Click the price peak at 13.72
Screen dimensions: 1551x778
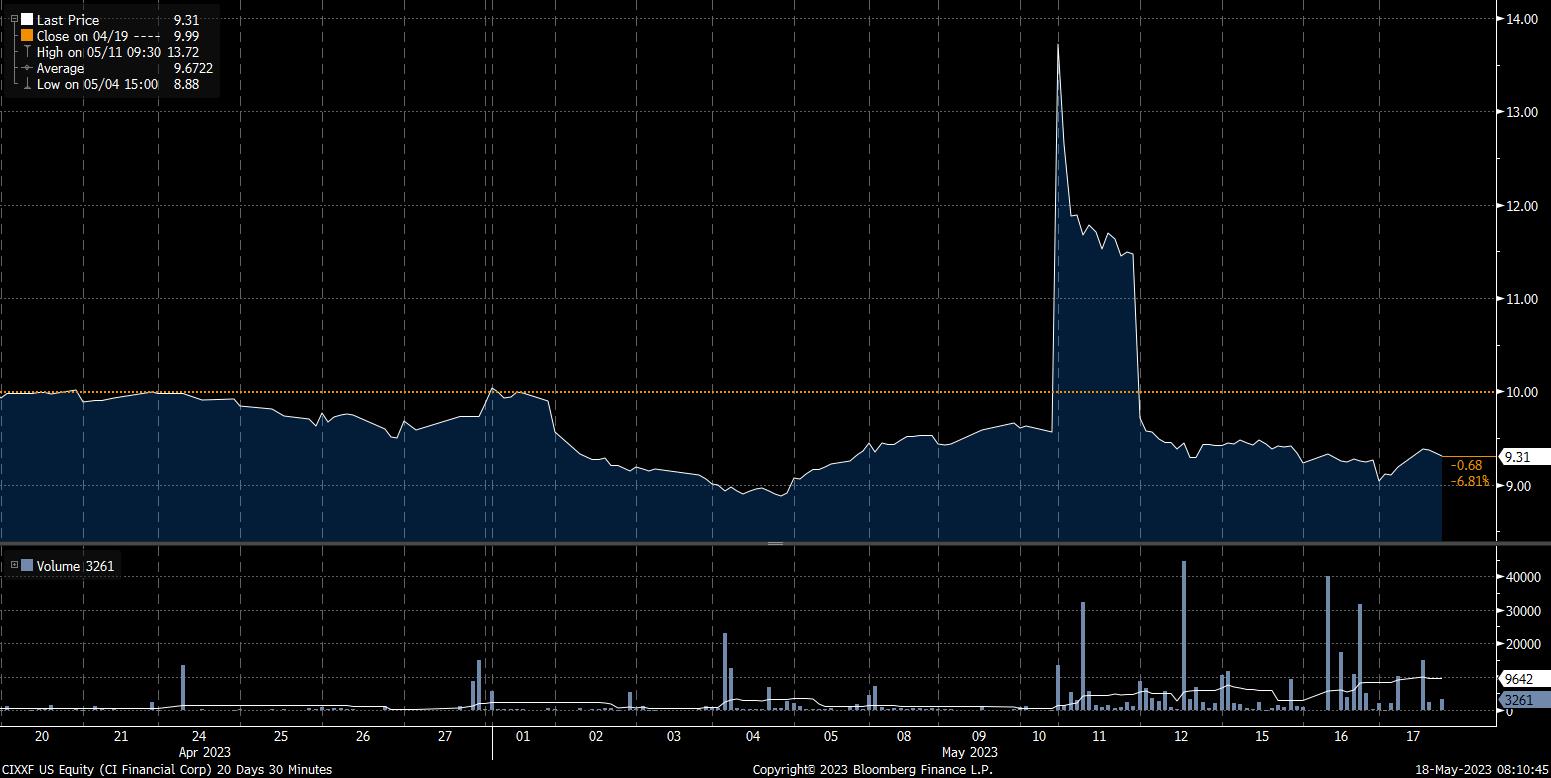pos(1057,46)
